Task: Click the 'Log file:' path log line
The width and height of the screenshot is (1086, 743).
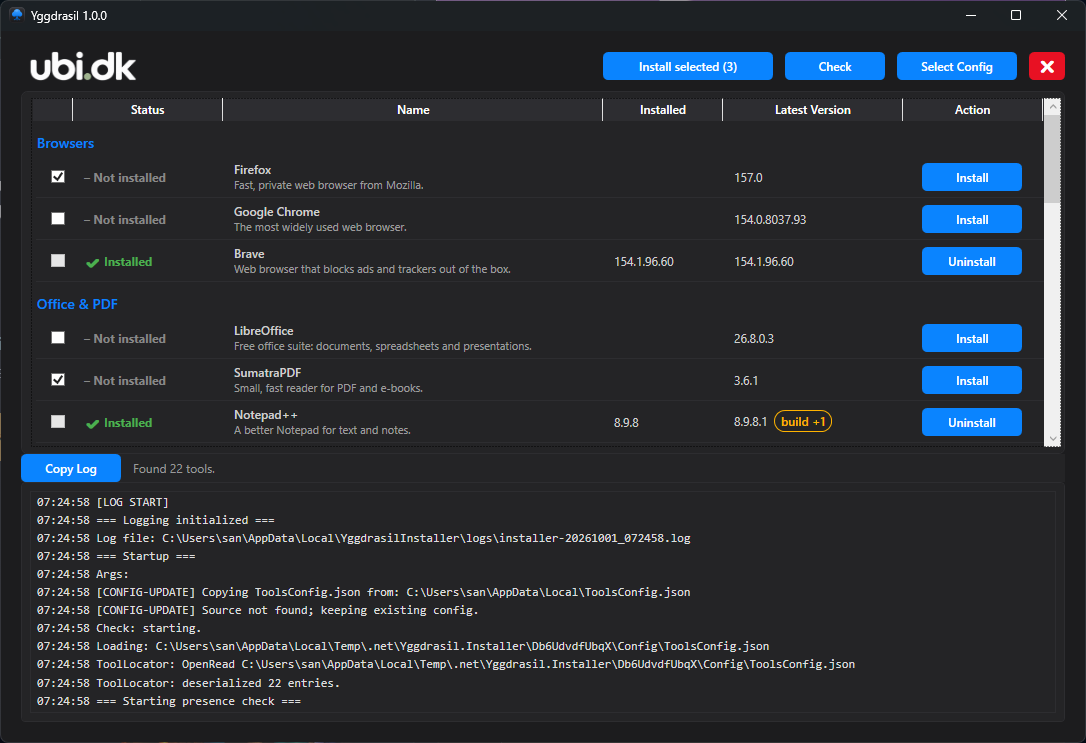Action: [x=364, y=538]
